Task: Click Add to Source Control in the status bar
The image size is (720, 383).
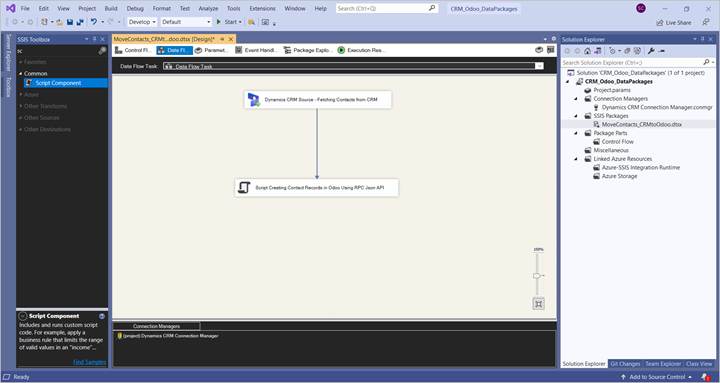Action: [657, 377]
